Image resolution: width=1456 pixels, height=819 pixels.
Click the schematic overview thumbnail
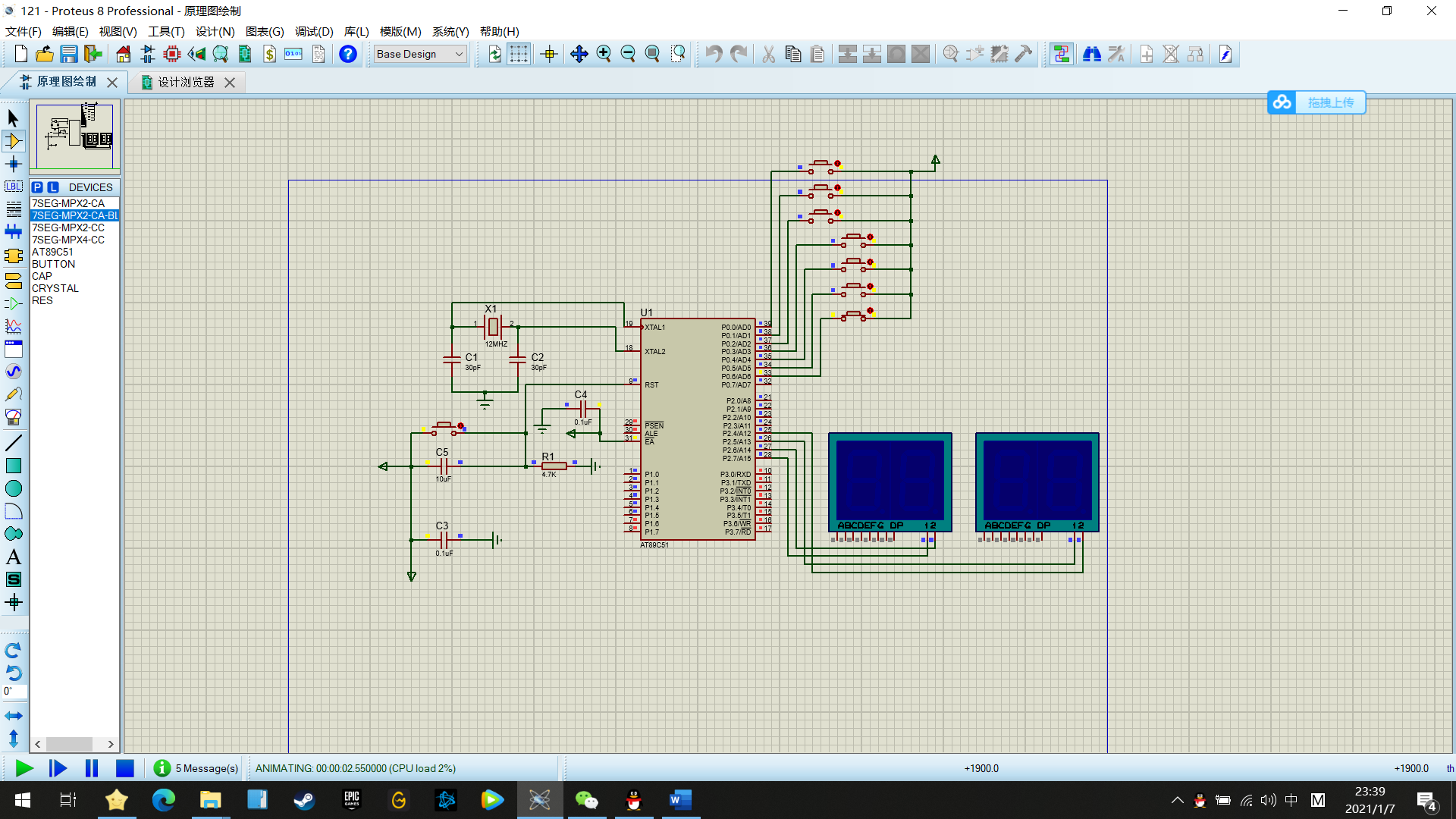point(74,136)
